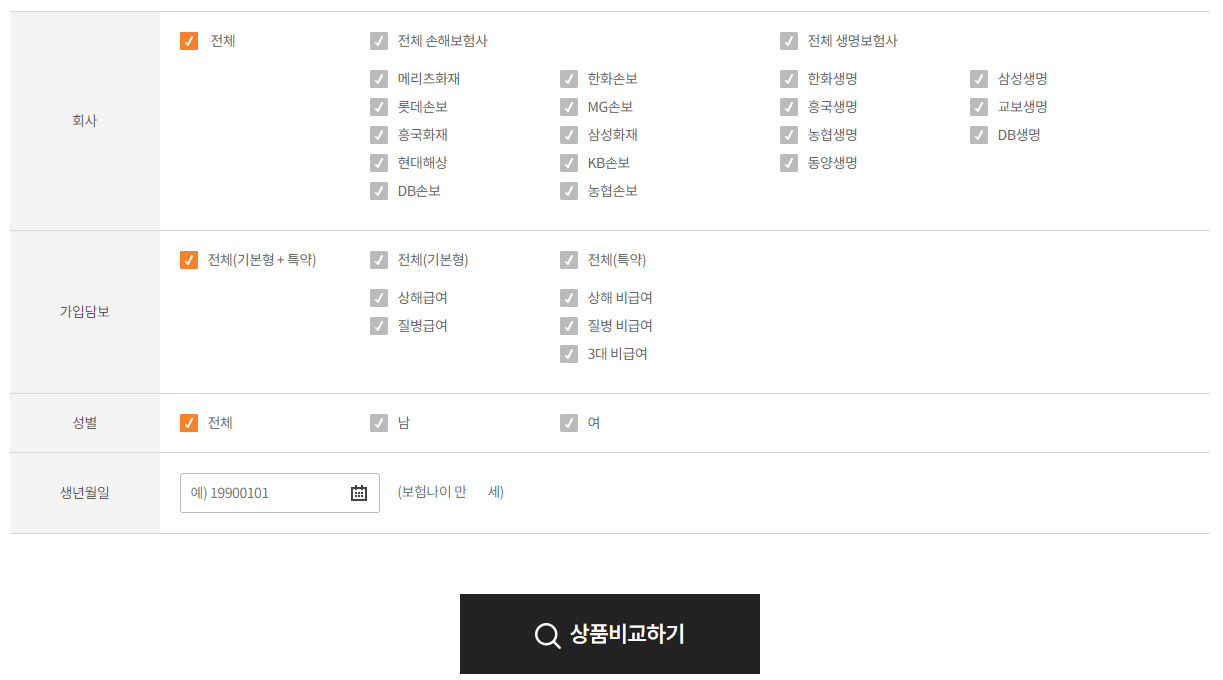Select the 한화손보 checkbox
The width and height of the screenshot is (1223, 680).
[x=569, y=78]
